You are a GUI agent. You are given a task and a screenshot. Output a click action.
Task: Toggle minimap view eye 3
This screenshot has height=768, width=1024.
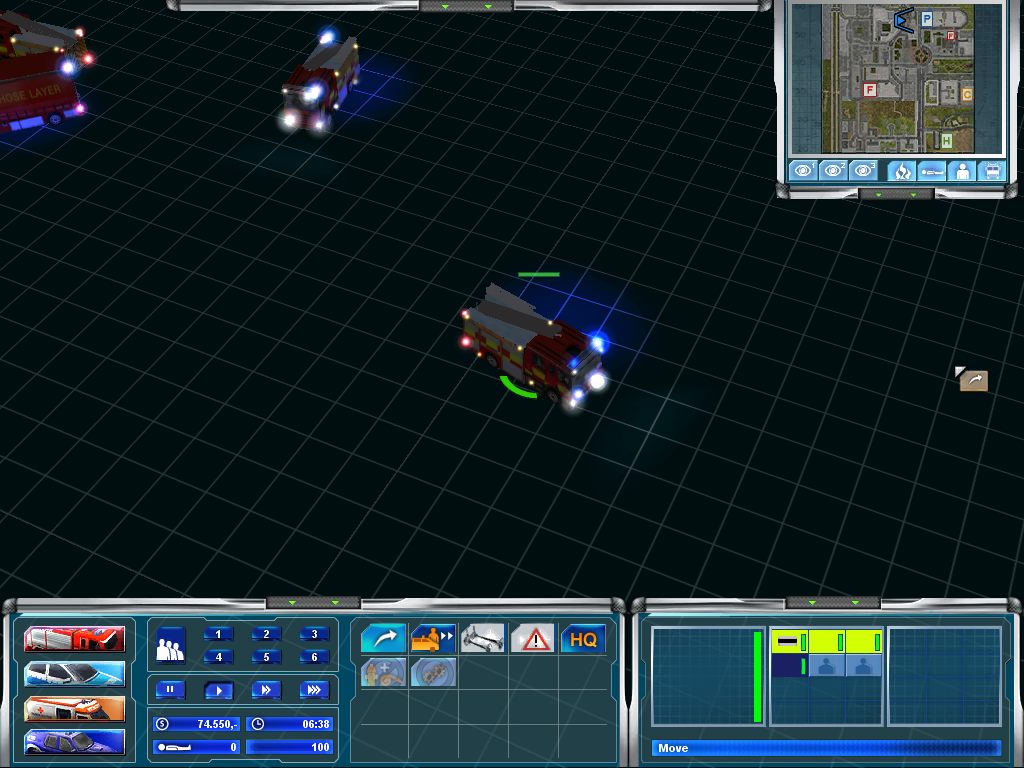[863, 170]
